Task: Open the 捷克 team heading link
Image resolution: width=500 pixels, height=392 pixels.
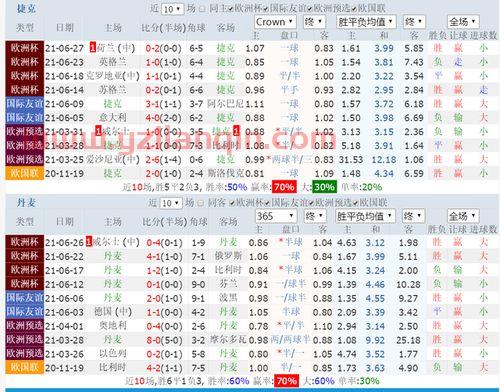Action: tap(26, 9)
